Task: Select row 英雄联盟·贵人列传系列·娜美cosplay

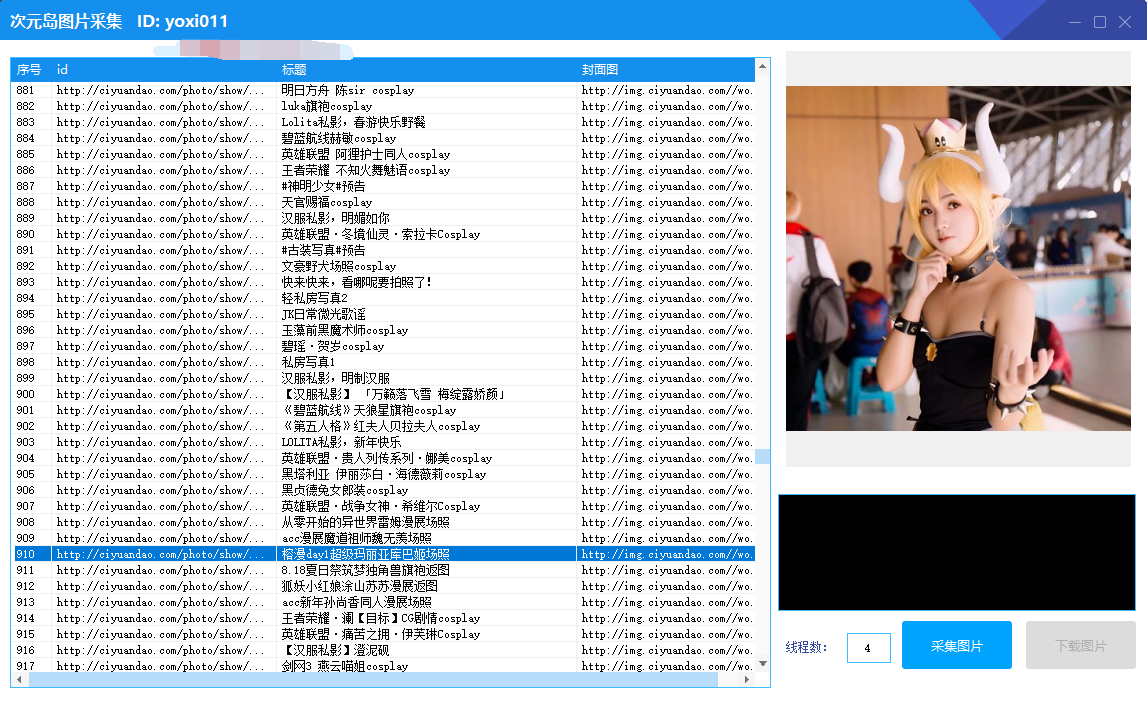Action: point(383,458)
